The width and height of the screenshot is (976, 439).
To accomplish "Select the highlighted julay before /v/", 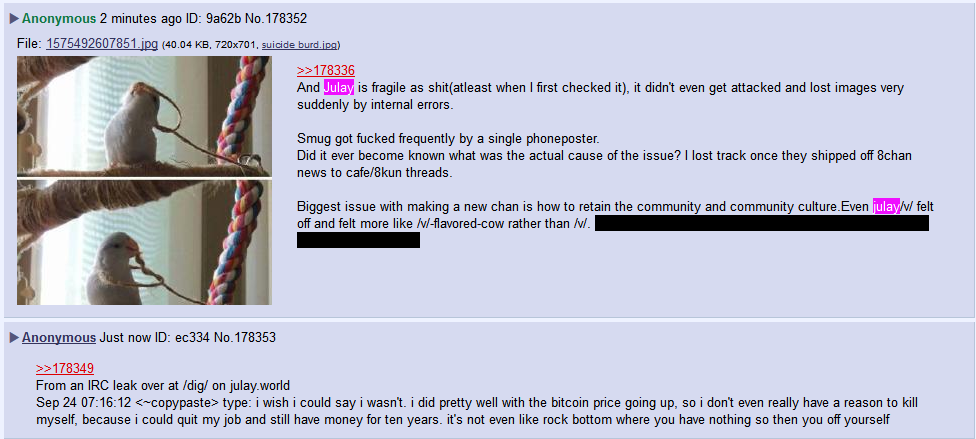I will click(886, 206).
